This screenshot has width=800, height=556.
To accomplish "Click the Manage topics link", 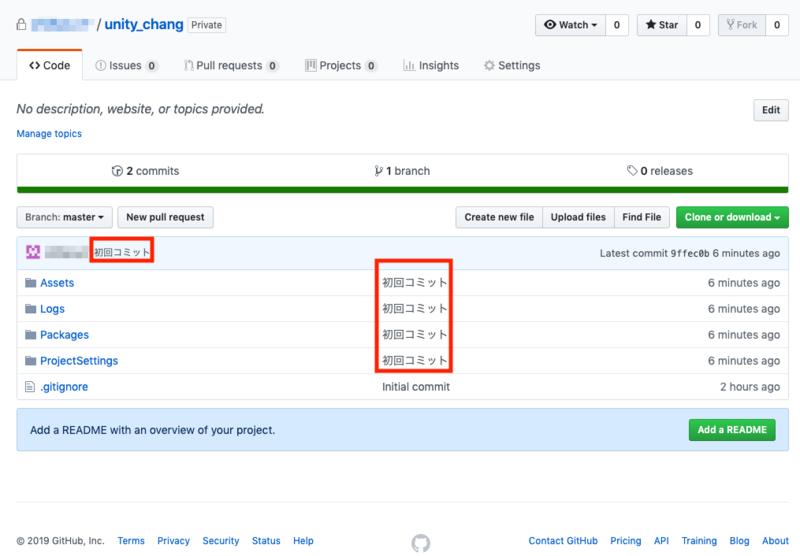I will [49, 134].
